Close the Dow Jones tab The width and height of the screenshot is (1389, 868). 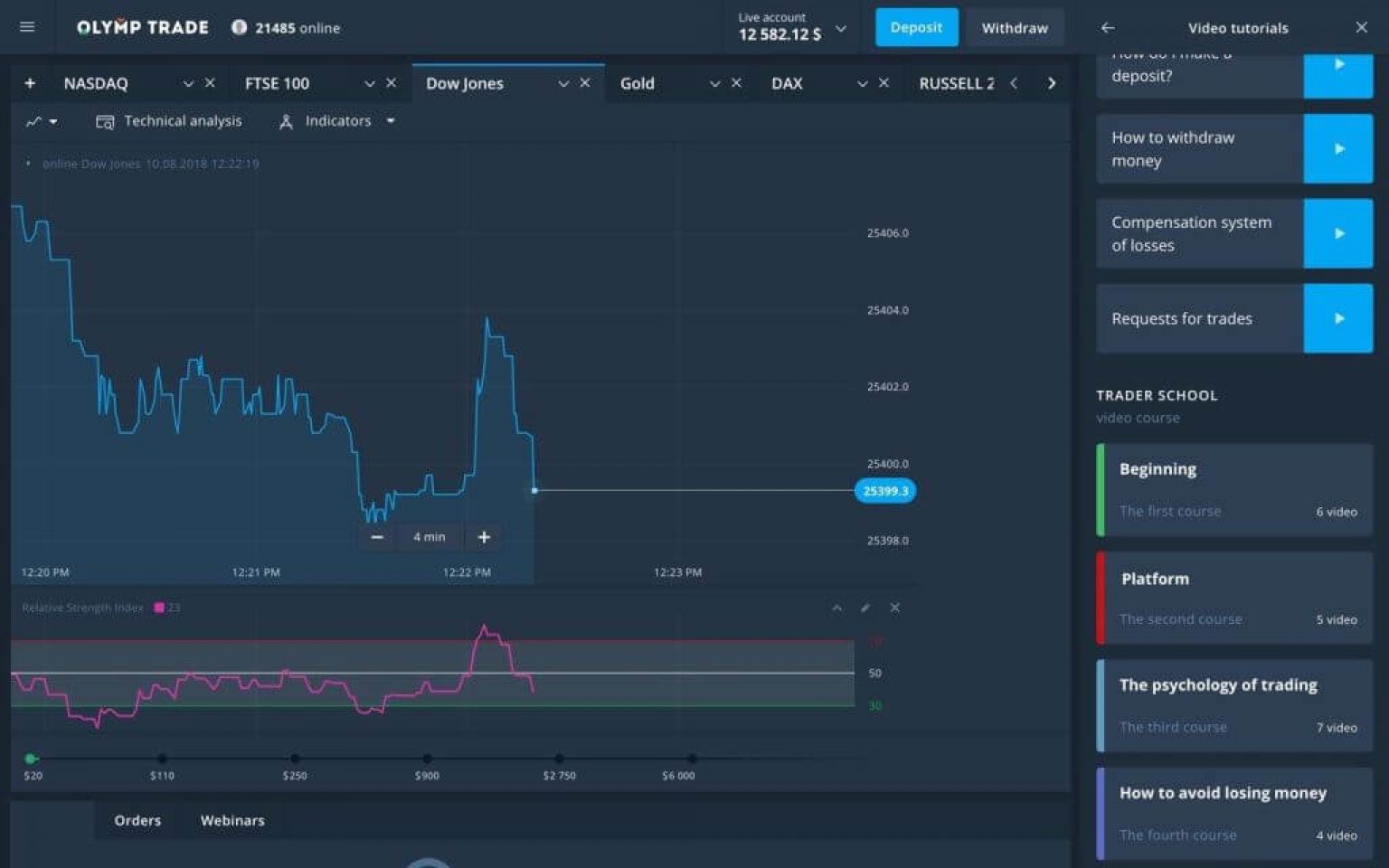pos(585,82)
